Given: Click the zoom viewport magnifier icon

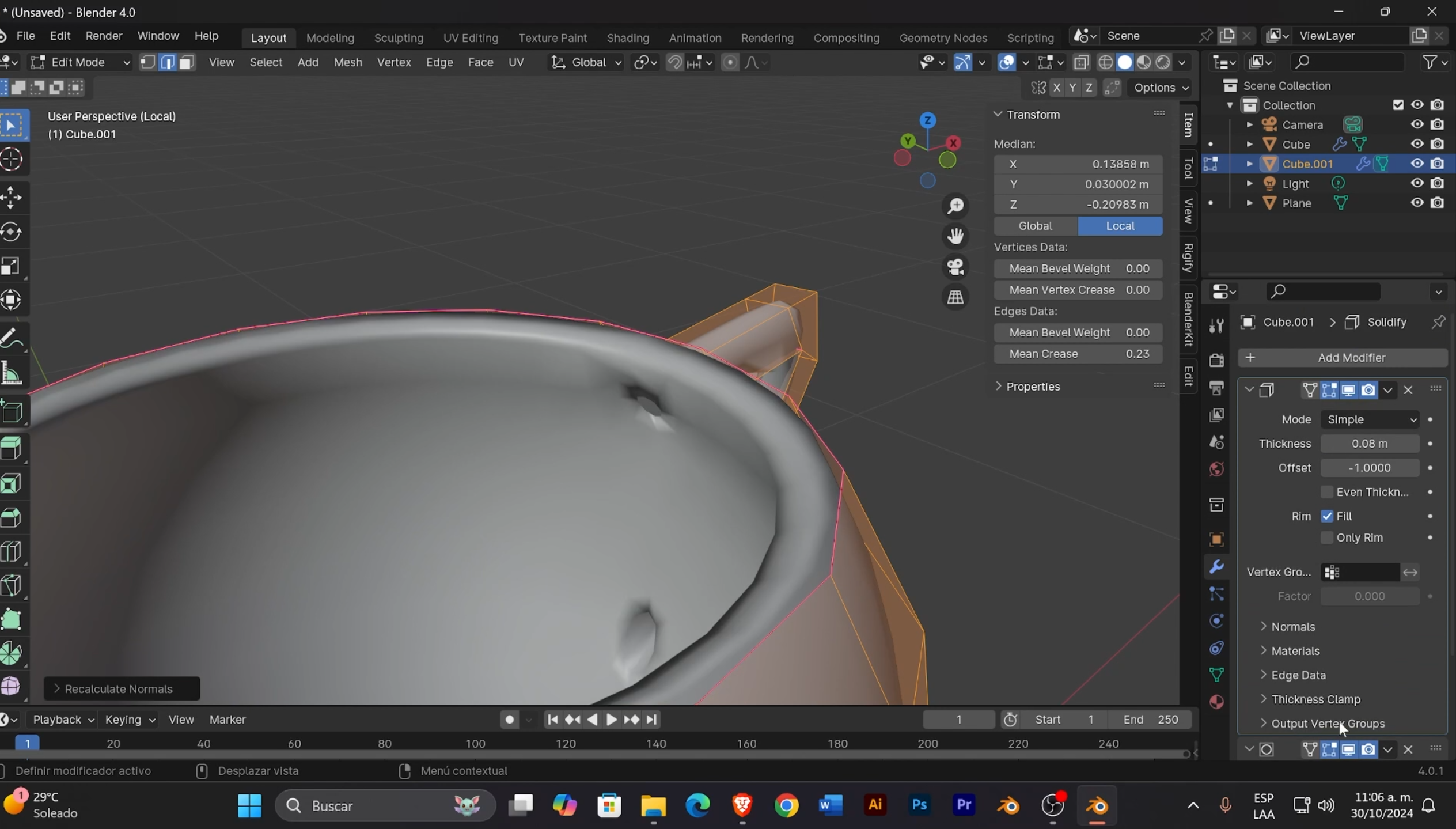Looking at the screenshot, I should point(955,206).
